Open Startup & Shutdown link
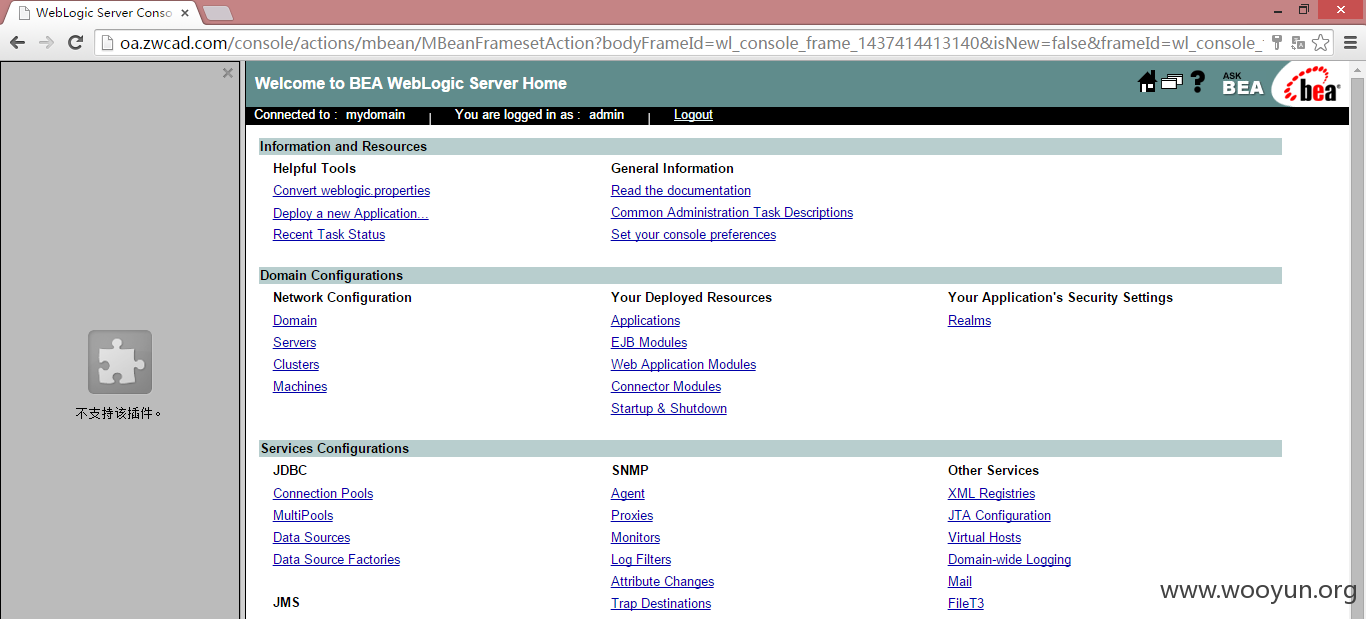Image resolution: width=1366 pixels, height=619 pixels. pyautogui.click(x=669, y=408)
